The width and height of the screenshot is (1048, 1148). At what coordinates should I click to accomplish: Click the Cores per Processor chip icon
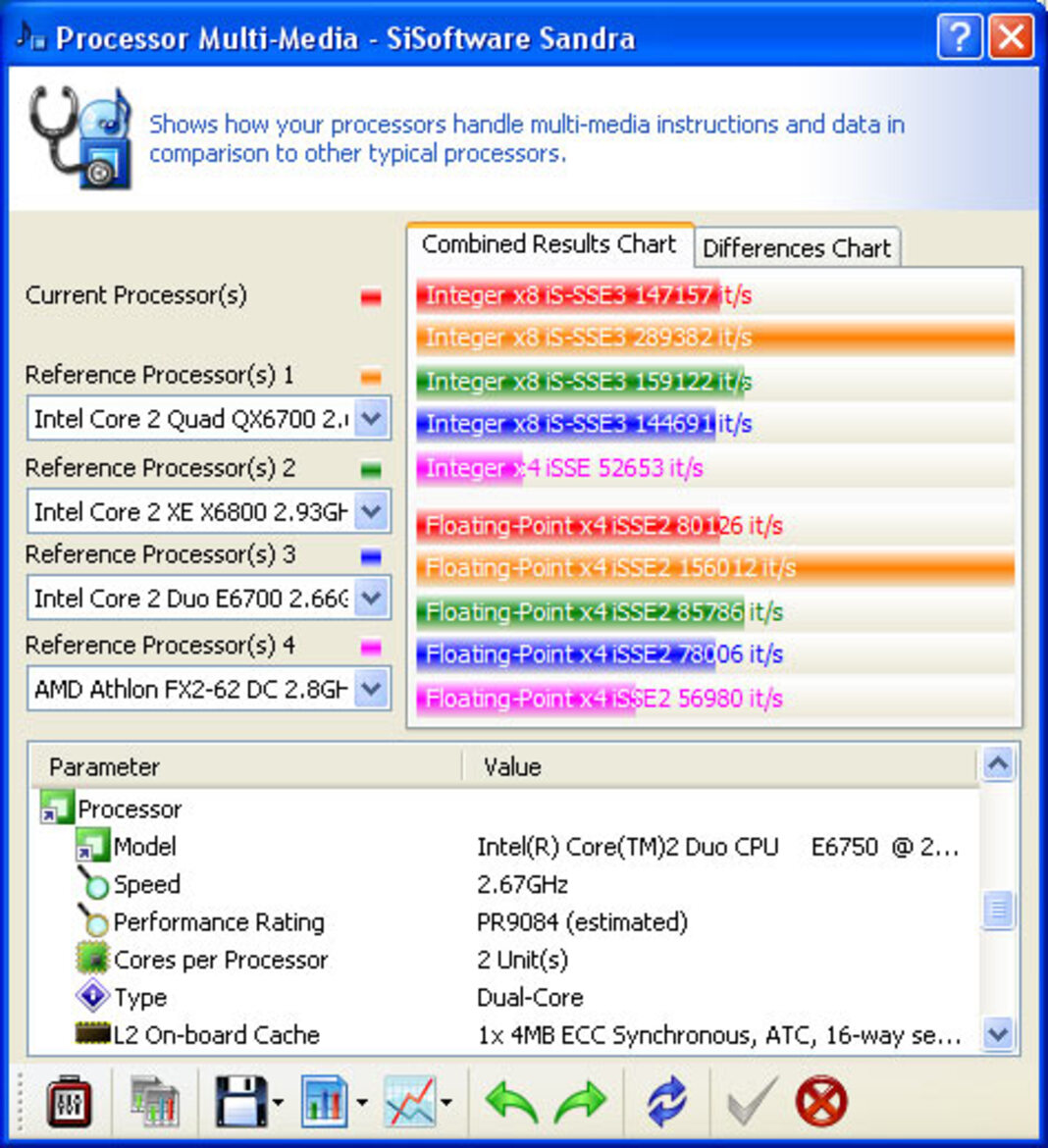93,958
